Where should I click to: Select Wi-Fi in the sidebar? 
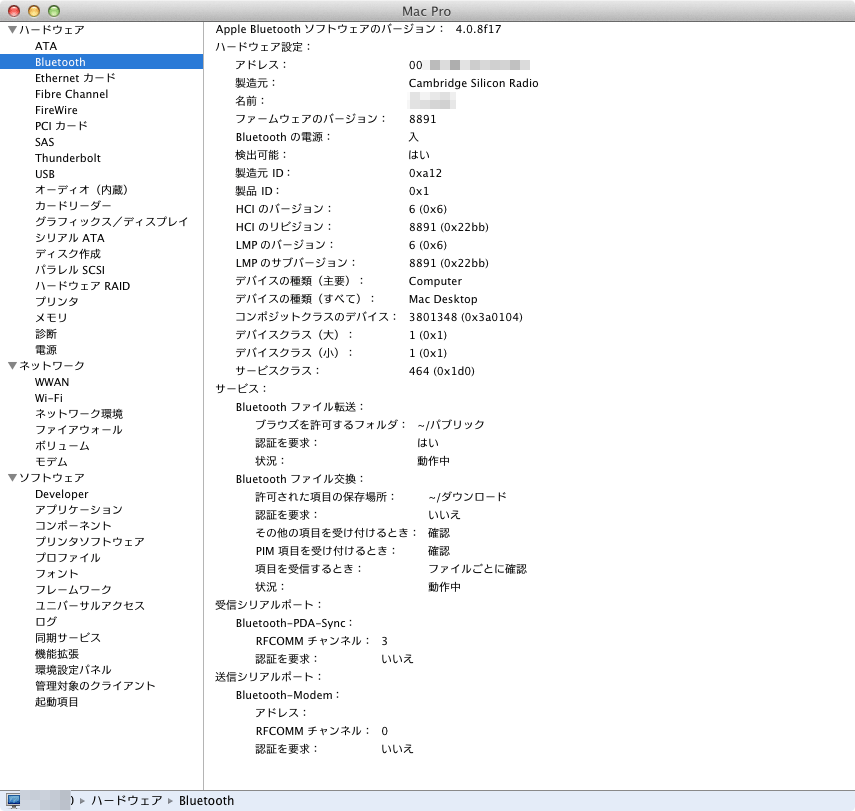[49, 398]
